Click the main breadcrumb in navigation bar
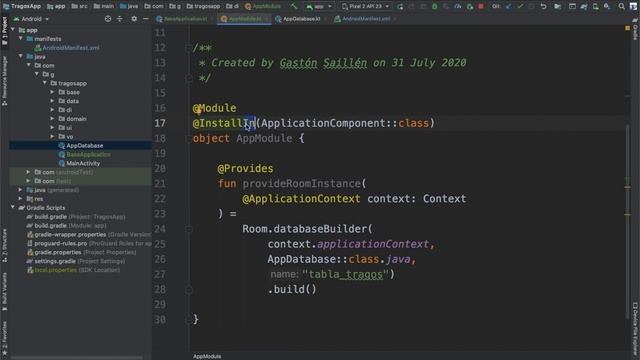The height and width of the screenshot is (360, 640). point(104,6)
